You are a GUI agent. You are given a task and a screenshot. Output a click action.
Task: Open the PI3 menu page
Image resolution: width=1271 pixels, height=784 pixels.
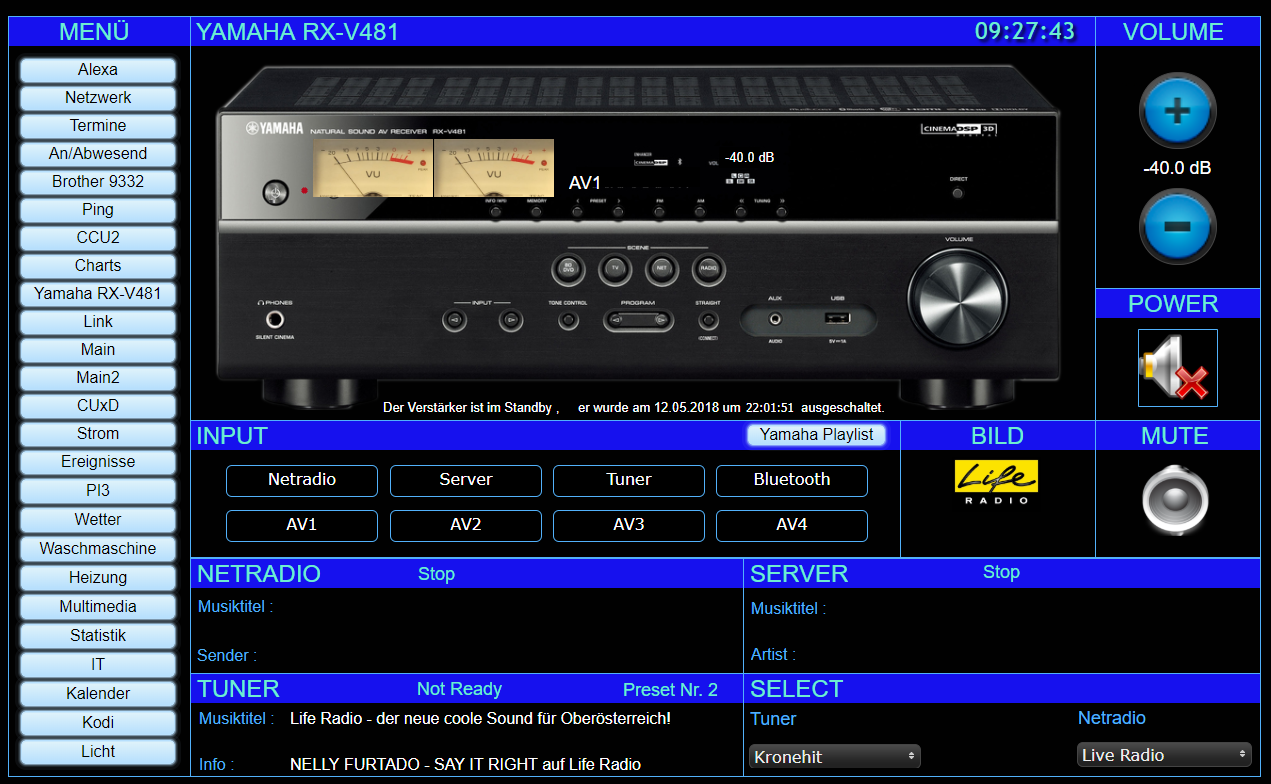point(98,491)
